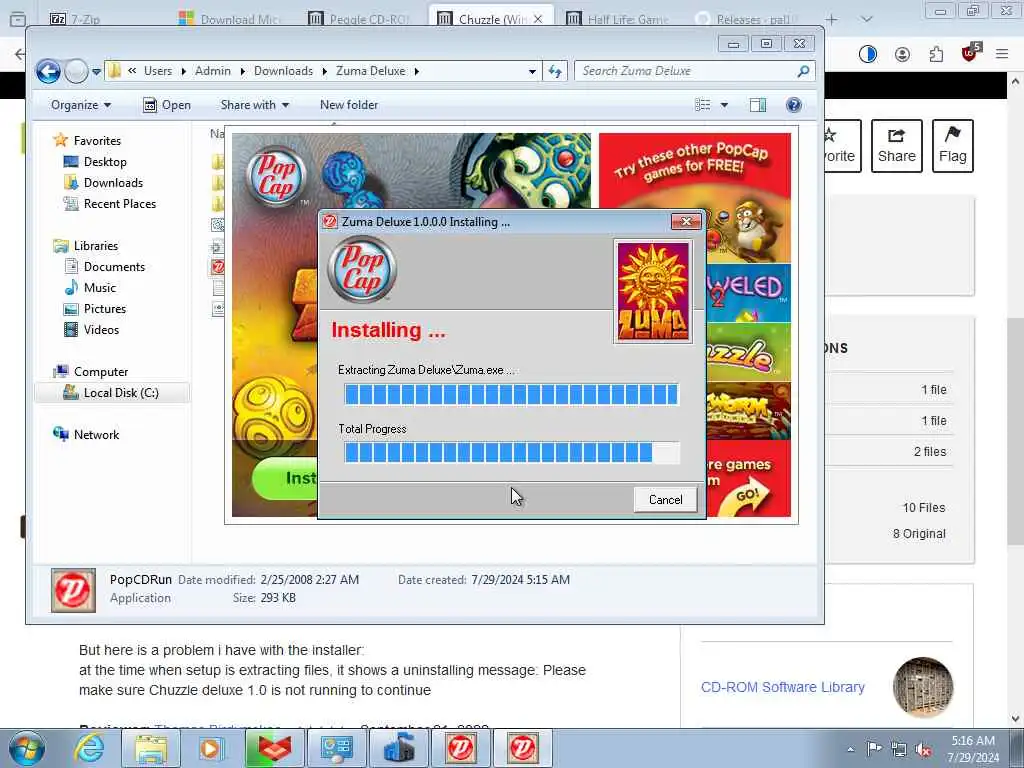Change the view mode icon
The image size is (1024, 768).
coord(703,105)
